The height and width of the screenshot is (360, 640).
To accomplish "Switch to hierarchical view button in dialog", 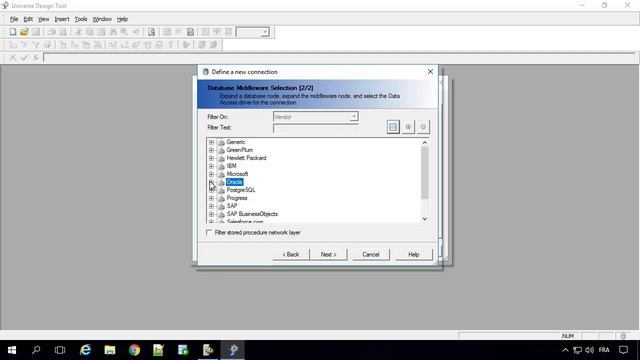I will click(x=393, y=127).
